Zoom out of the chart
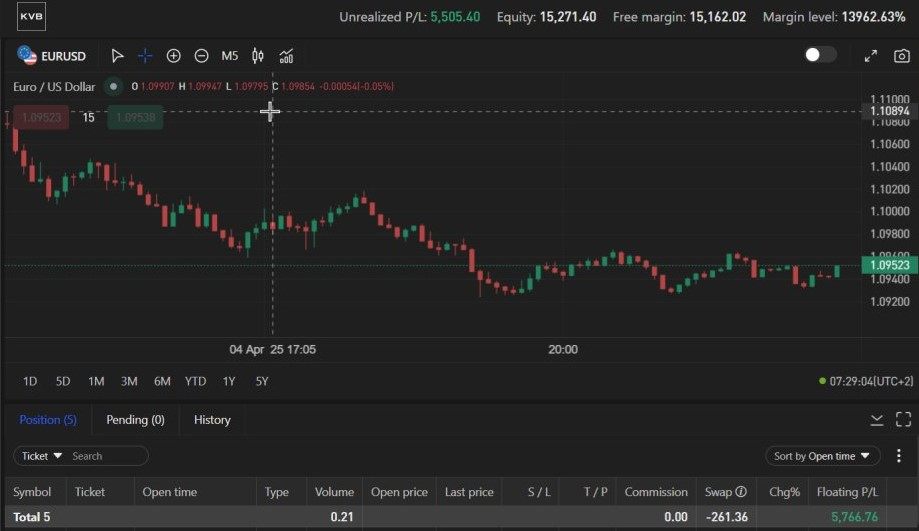The height and width of the screenshot is (531, 919). pos(202,56)
